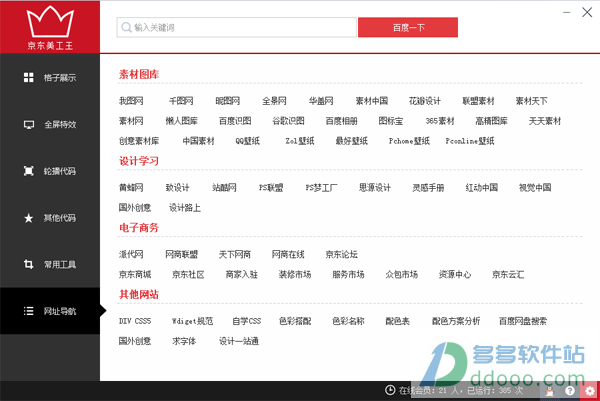Open 求字体 link
Viewport: 600px width, 401px height.
pyautogui.click(x=184, y=341)
